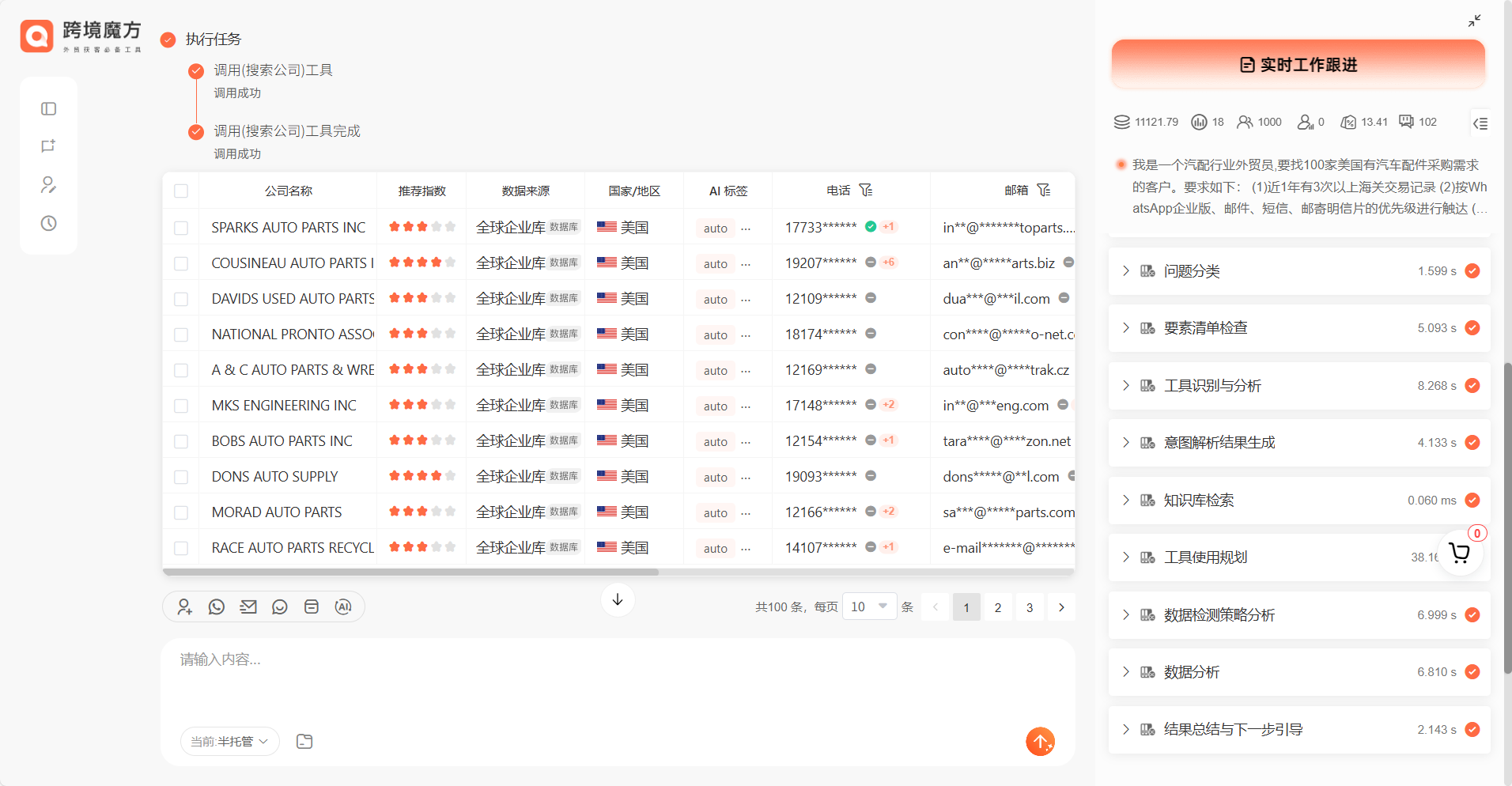Check the MKS ENGINEERING INC row checkbox

(181, 406)
